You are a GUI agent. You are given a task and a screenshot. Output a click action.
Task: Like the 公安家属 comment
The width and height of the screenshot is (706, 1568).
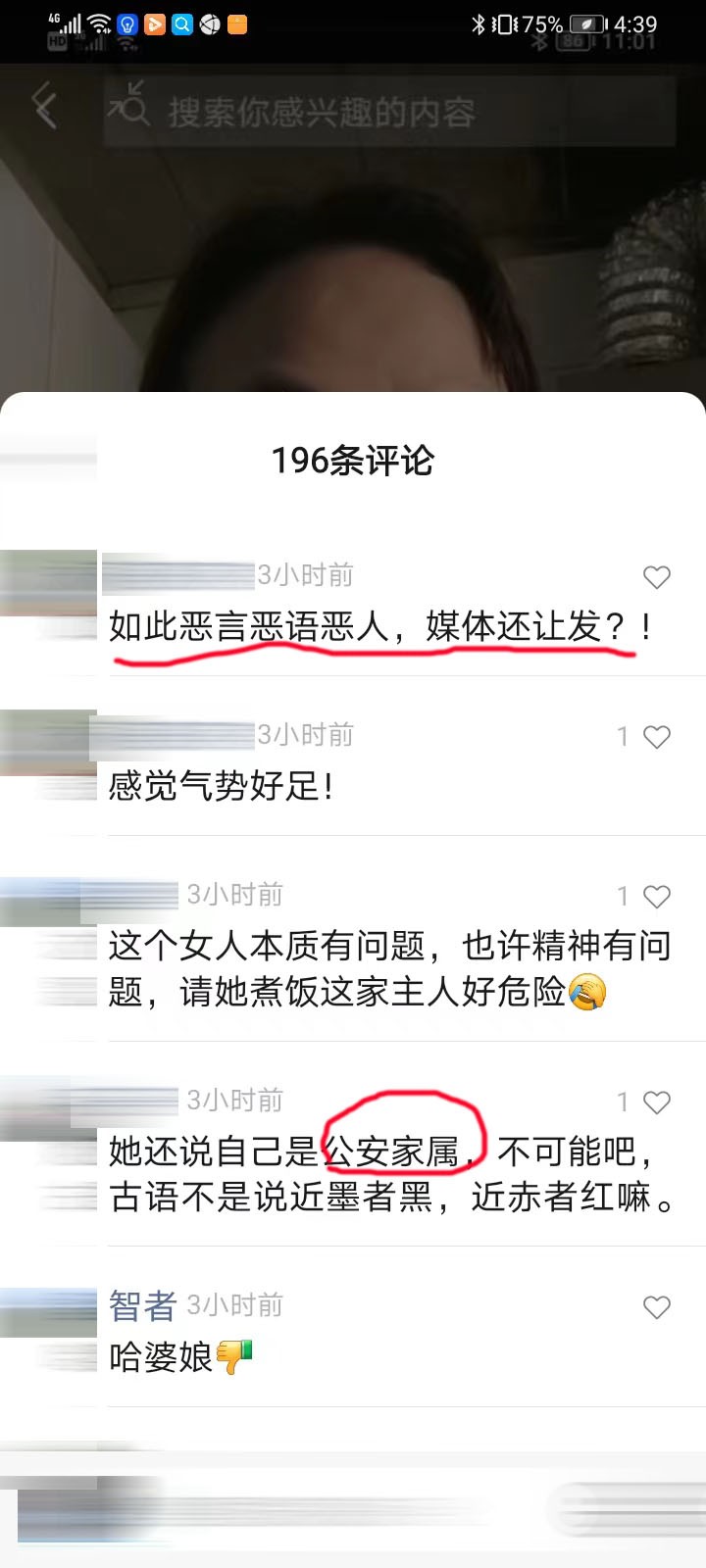656,1102
